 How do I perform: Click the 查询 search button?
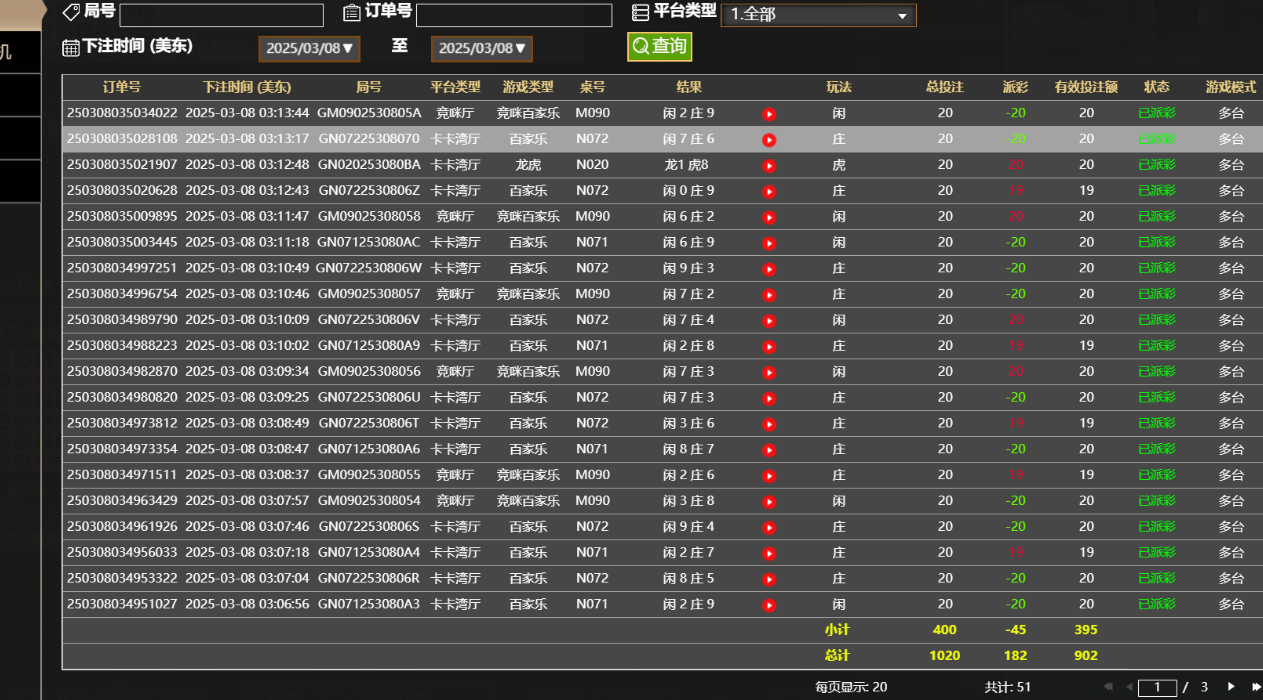(x=659, y=47)
